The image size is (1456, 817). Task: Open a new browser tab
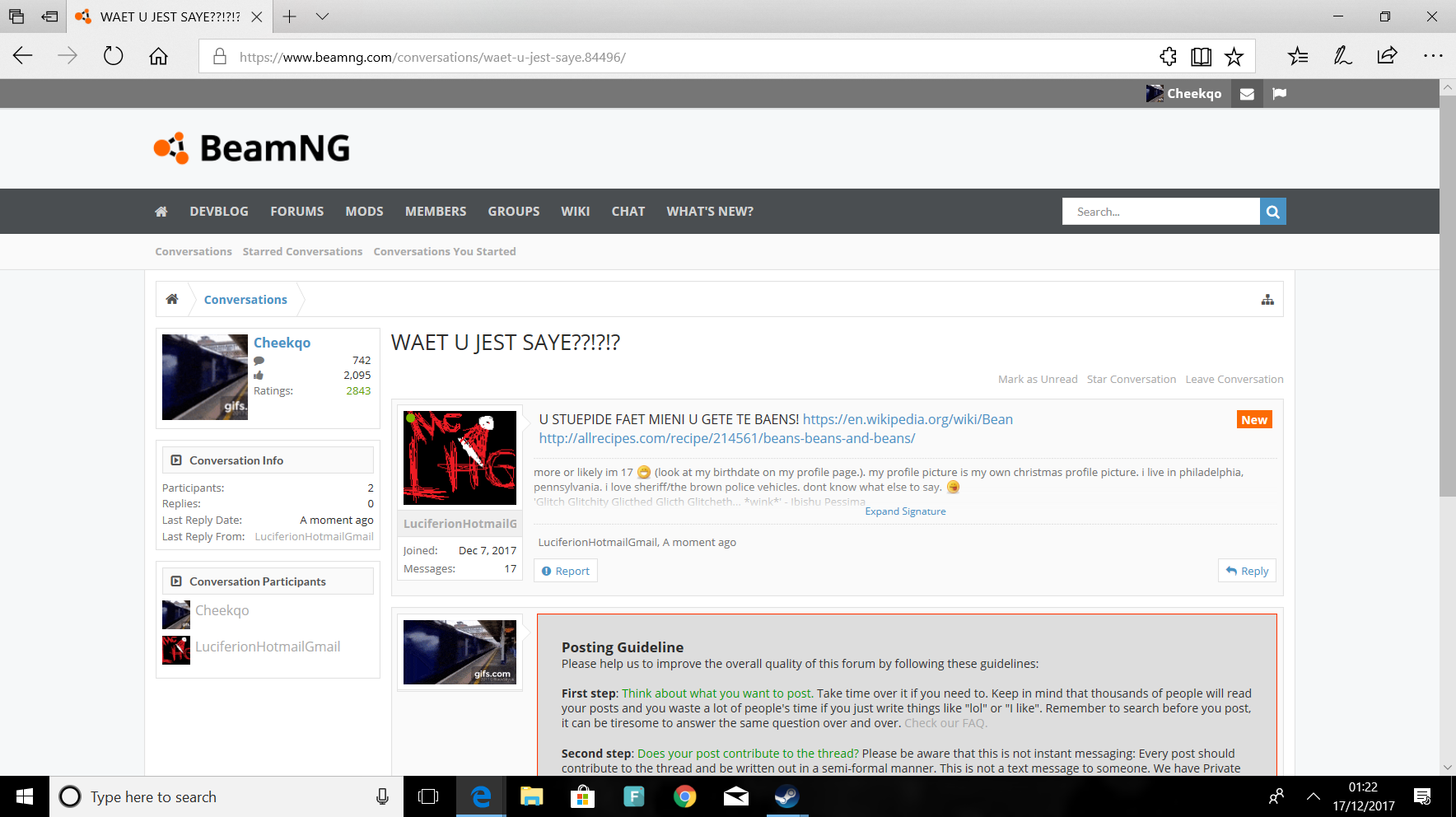[289, 16]
